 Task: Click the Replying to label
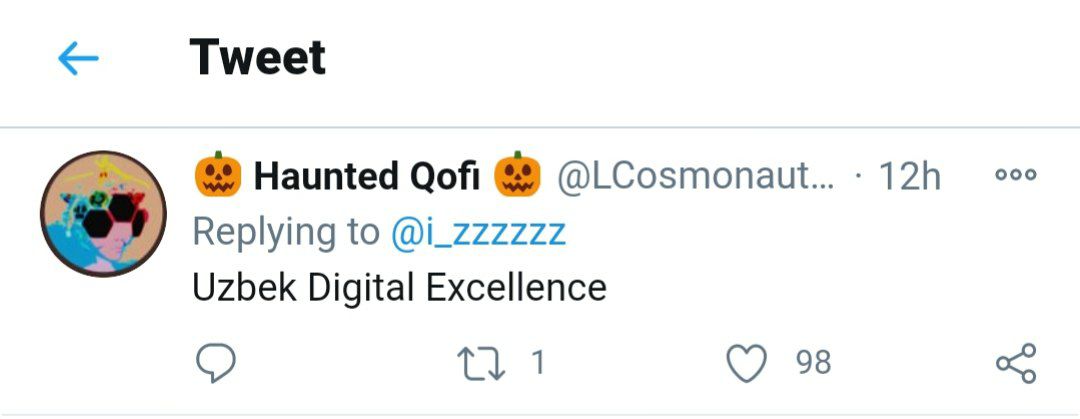[x=284, y=232]
